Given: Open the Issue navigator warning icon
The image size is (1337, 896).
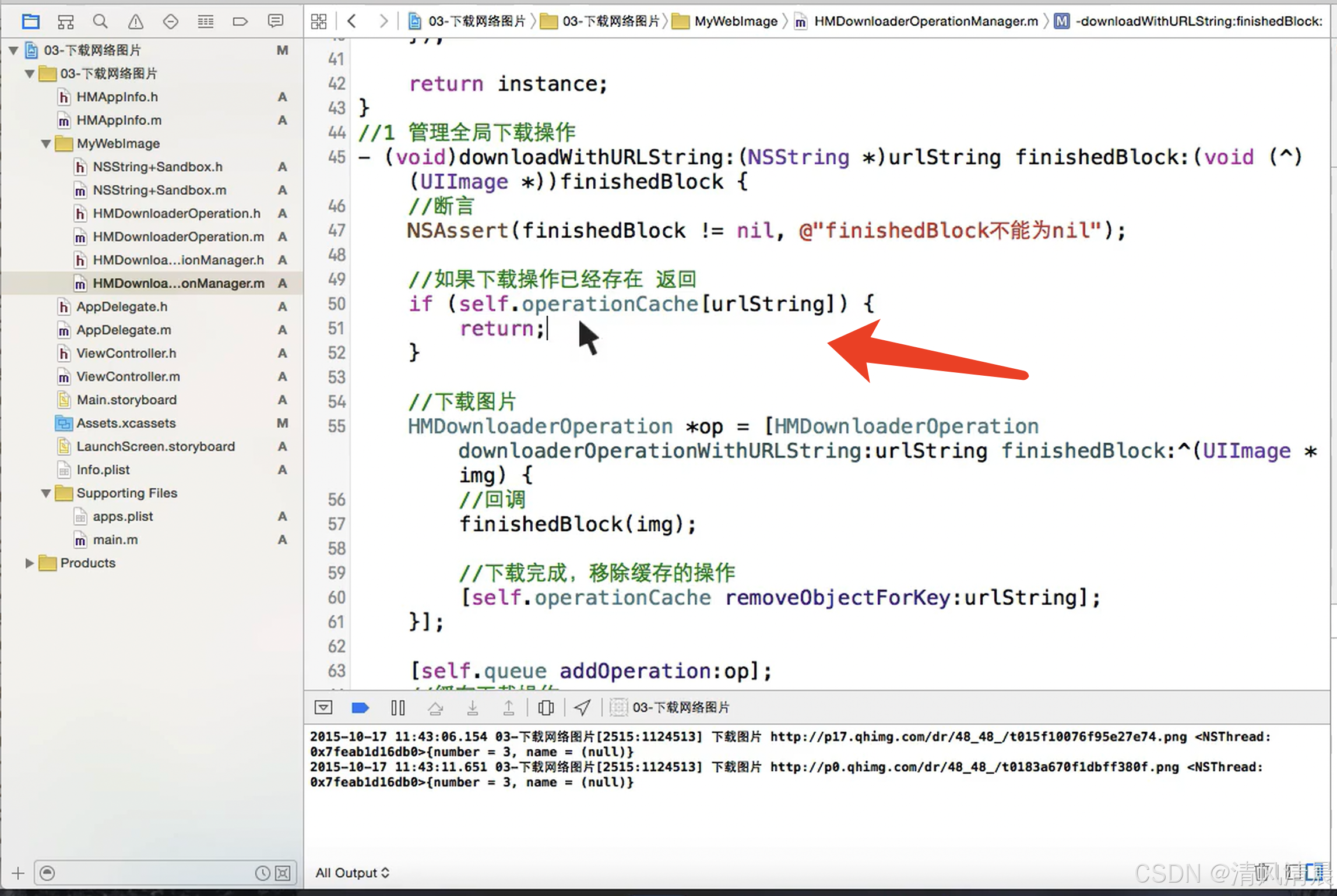Looking at the screenshot, I should (x=135, y=22).
